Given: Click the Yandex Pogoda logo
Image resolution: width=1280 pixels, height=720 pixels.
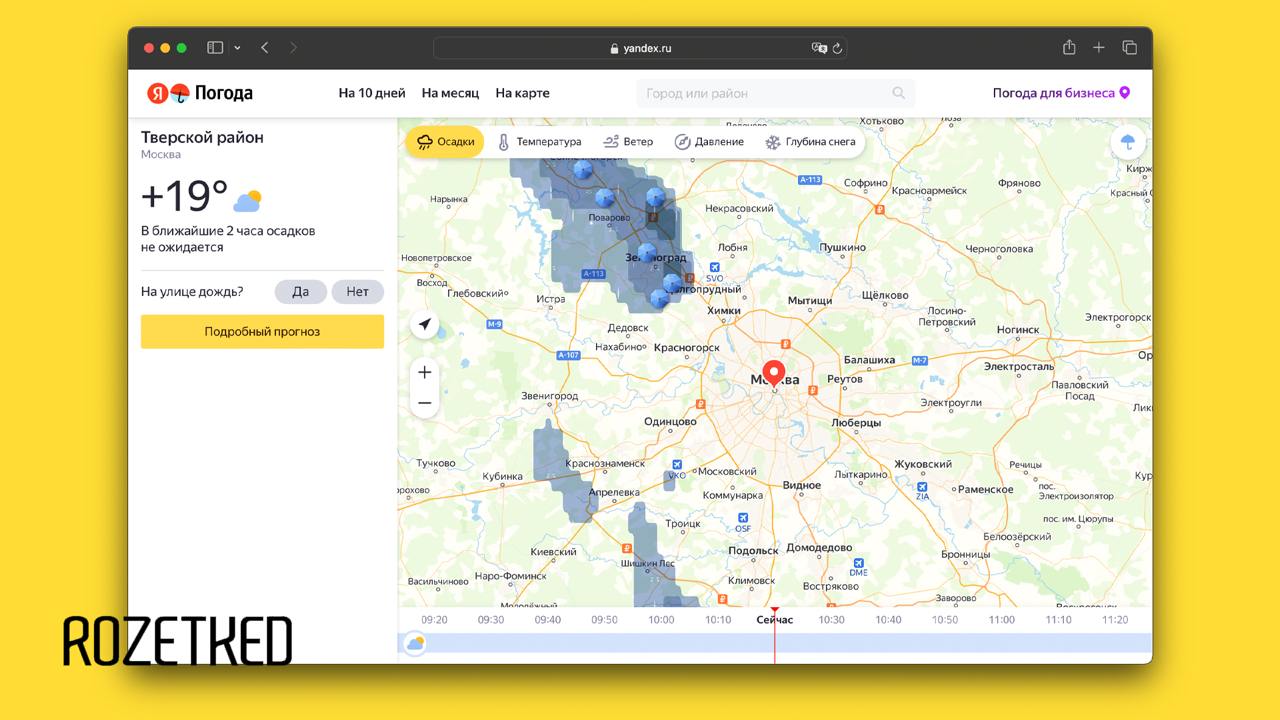Looking at the screenshot, I should (200, 93).
